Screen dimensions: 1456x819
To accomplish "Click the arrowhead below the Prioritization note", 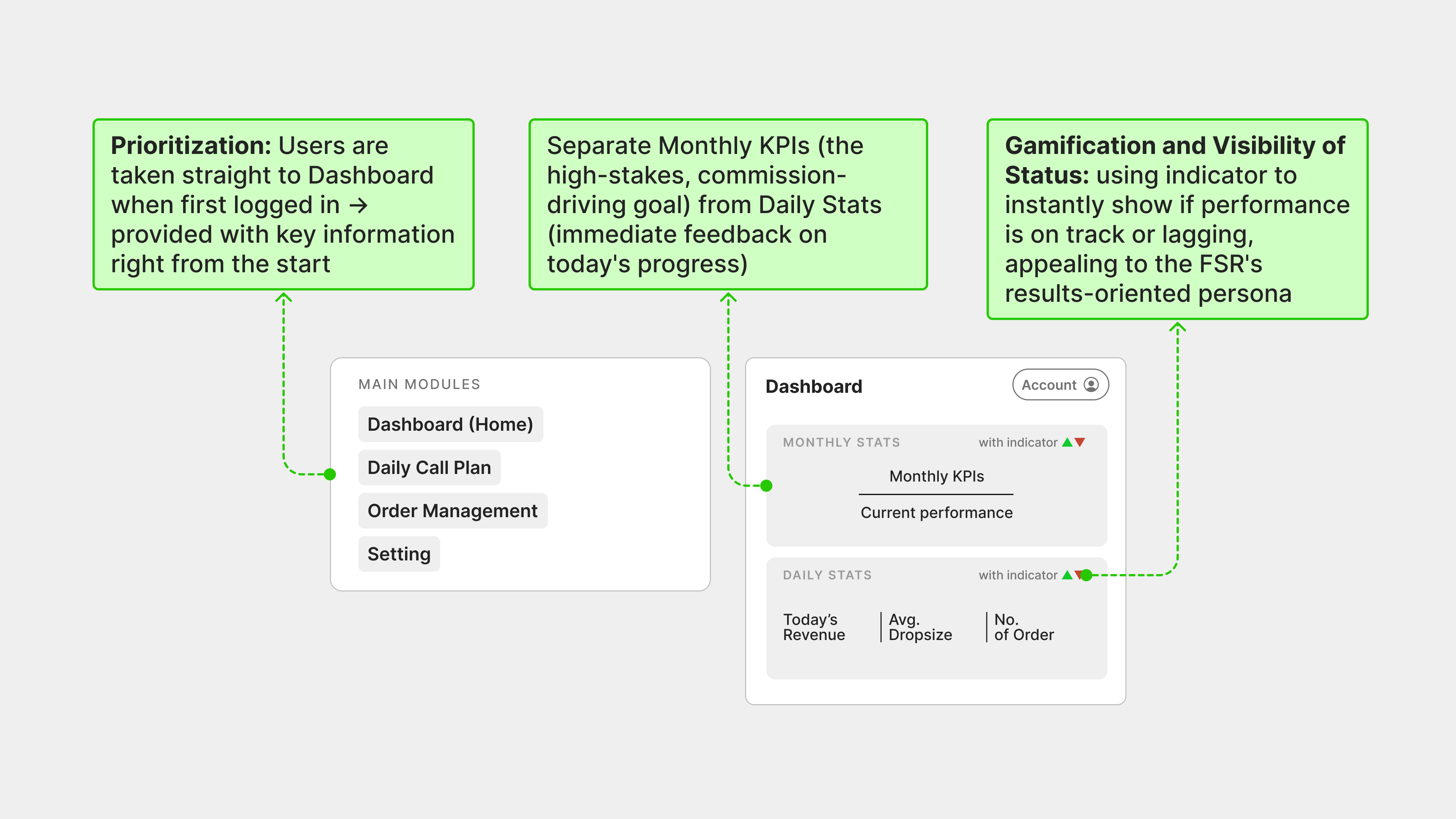I will click(x=284, y=298).
